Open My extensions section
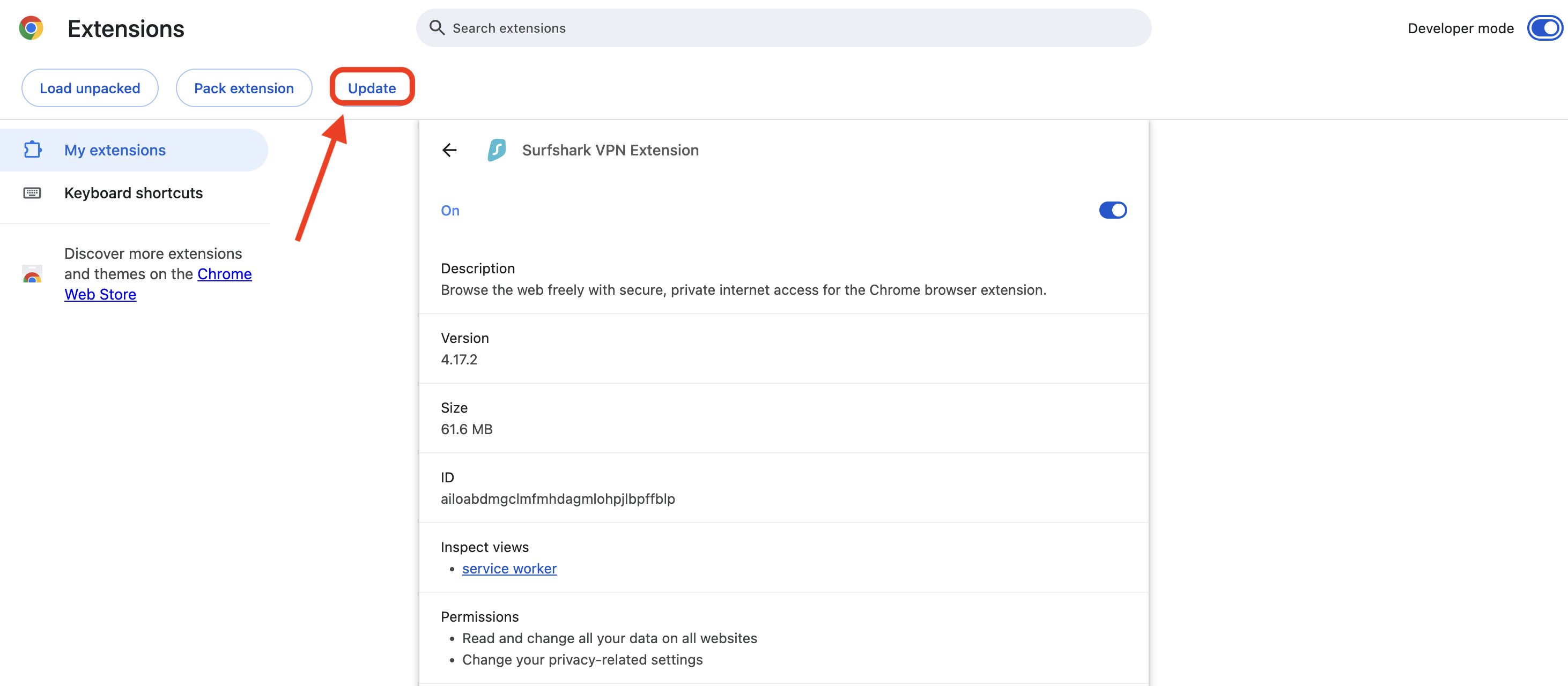Screen dimensions: 1568x686 click(115, 150)
